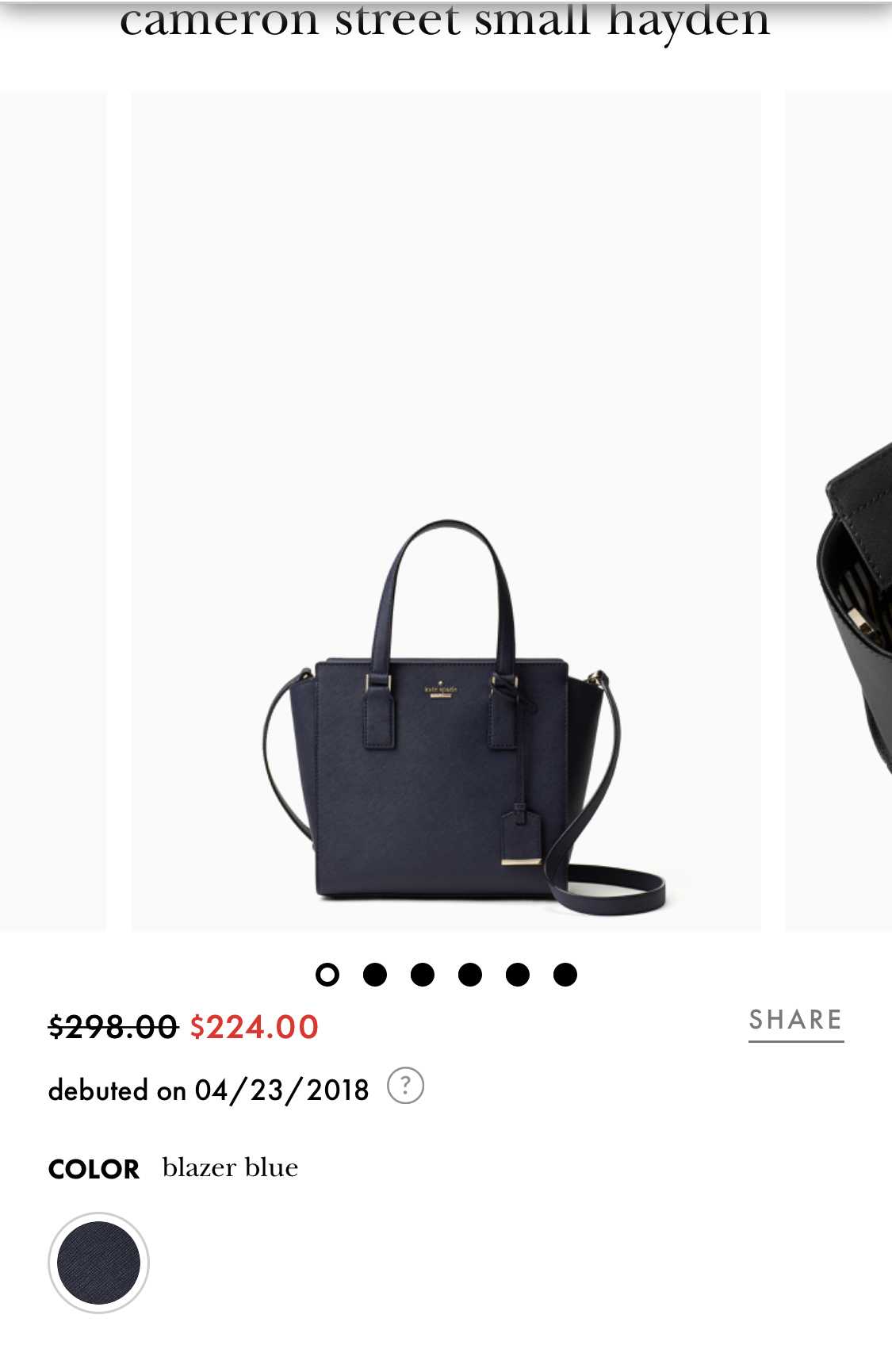Tap the original price $298.00
Screen dimensions: 892x1372
(x=113, y=1027)
